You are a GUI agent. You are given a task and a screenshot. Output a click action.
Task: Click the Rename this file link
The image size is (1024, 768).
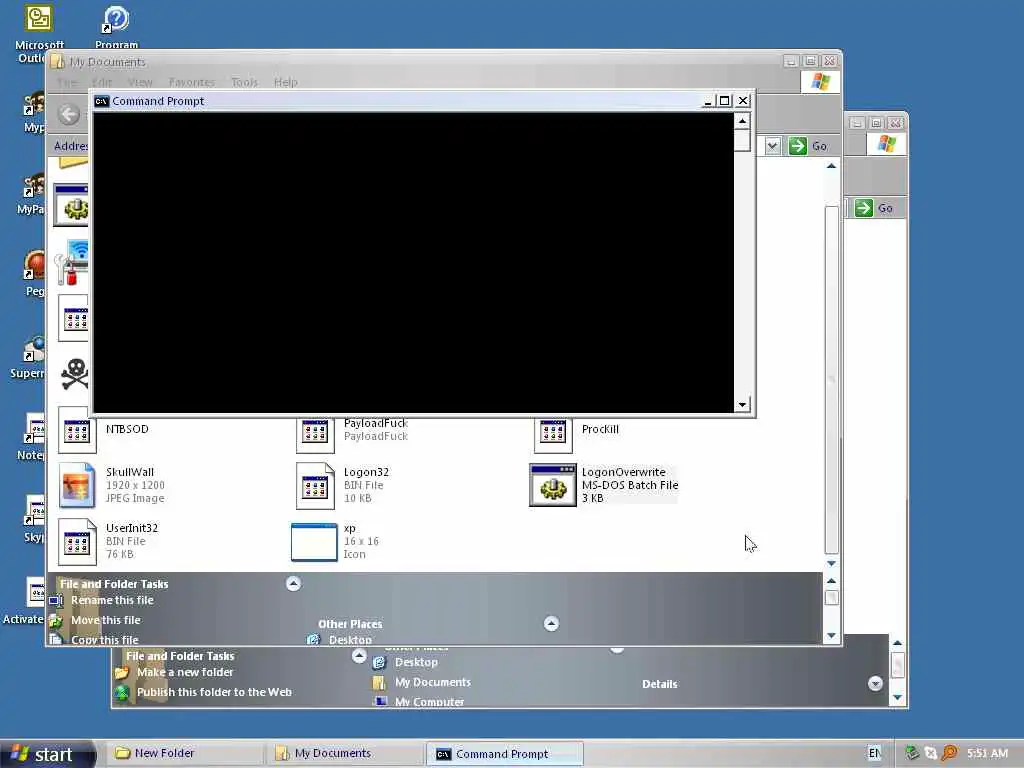112,600
